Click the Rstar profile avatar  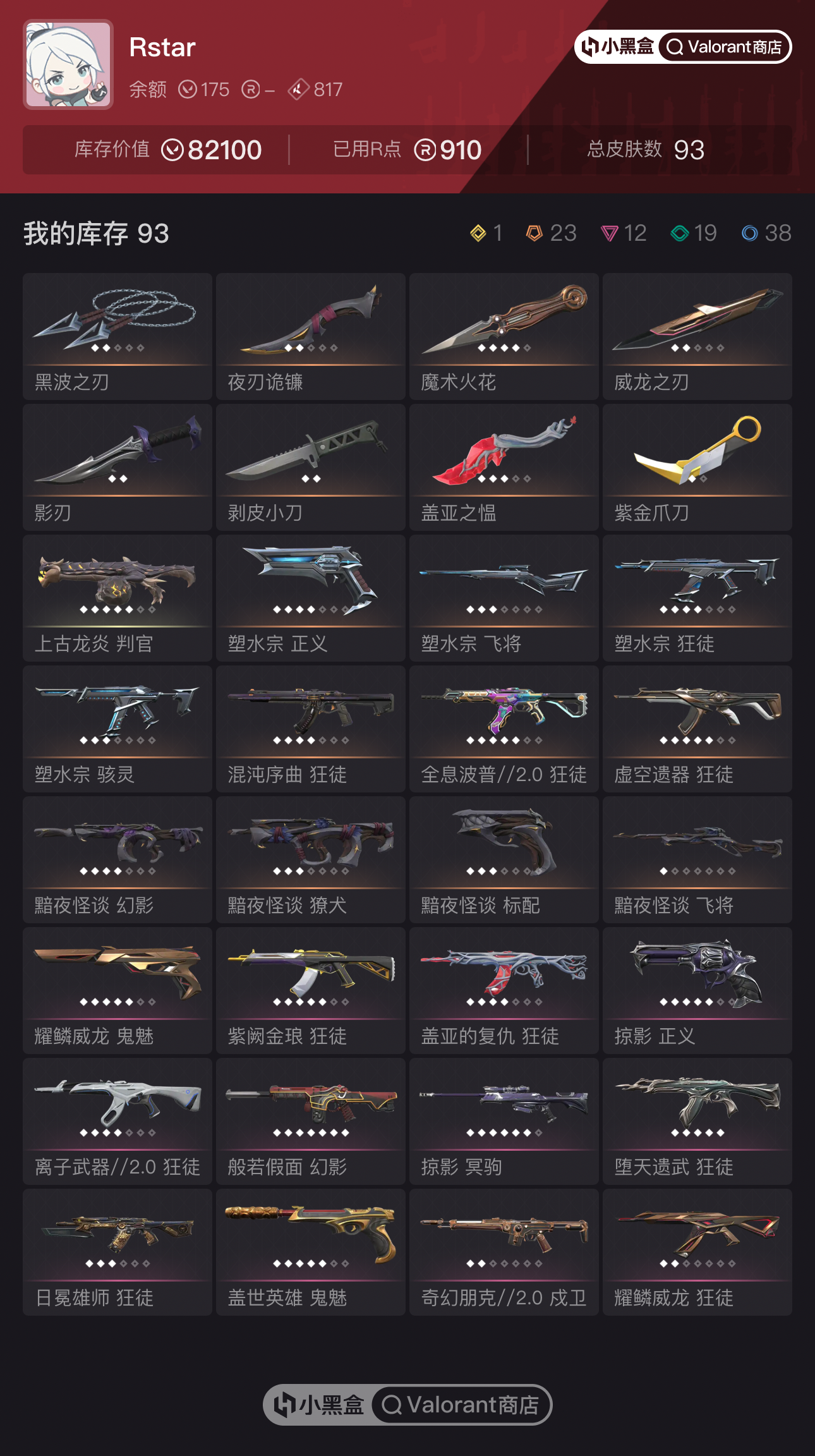coord(68,64)
